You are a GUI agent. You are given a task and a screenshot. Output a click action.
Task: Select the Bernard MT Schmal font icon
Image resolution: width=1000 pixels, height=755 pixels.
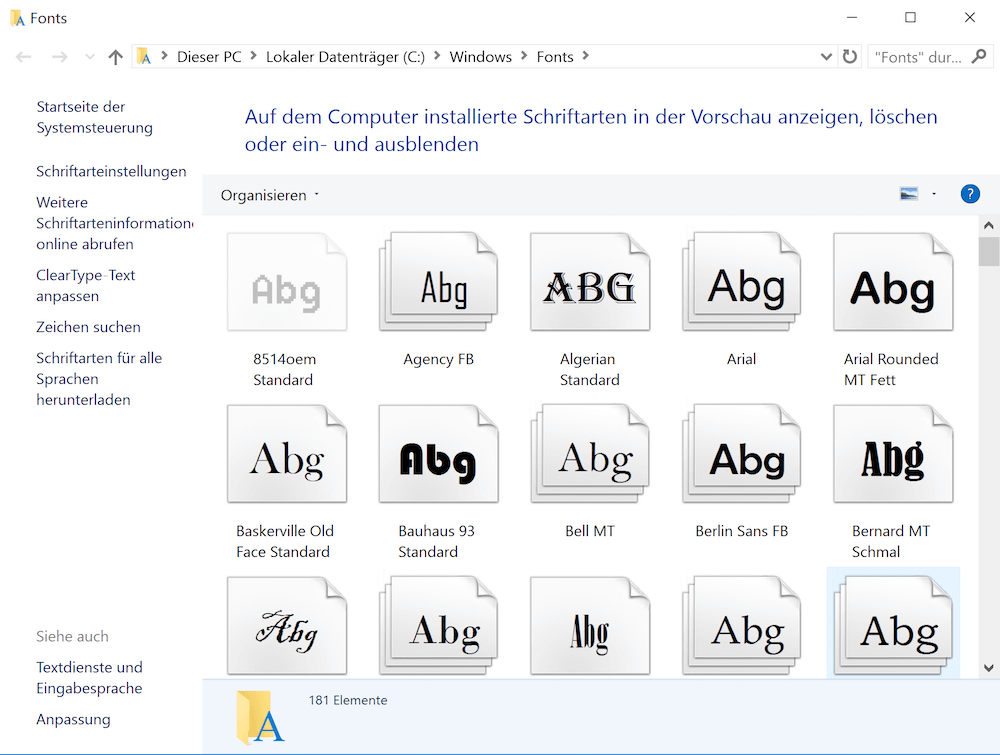893,454
